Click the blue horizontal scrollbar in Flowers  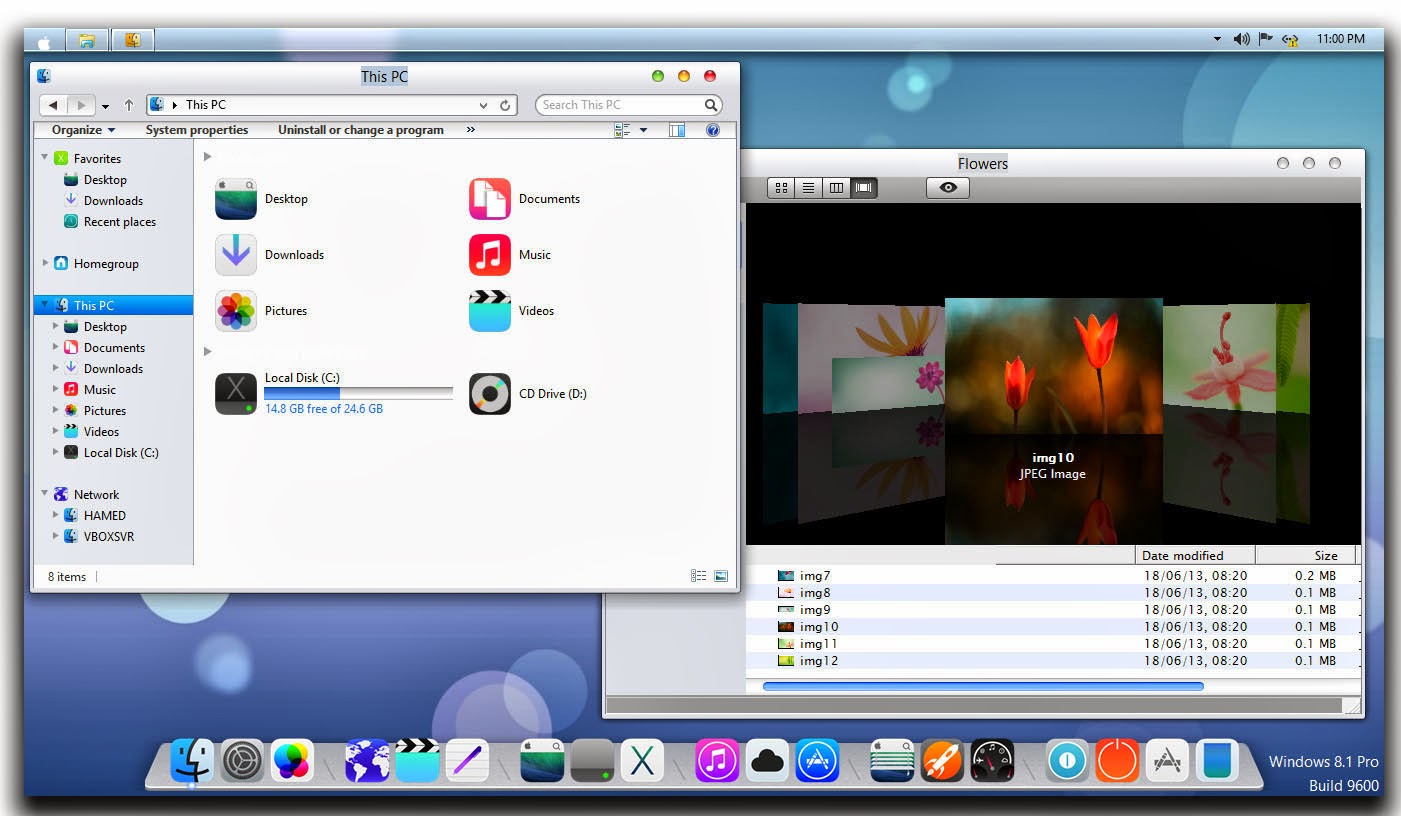(983, 687)
